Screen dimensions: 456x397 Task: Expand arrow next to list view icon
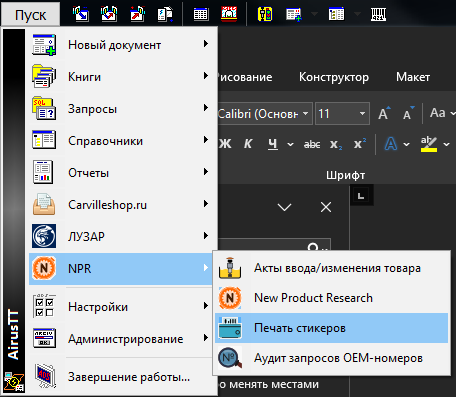click(357, 14)
